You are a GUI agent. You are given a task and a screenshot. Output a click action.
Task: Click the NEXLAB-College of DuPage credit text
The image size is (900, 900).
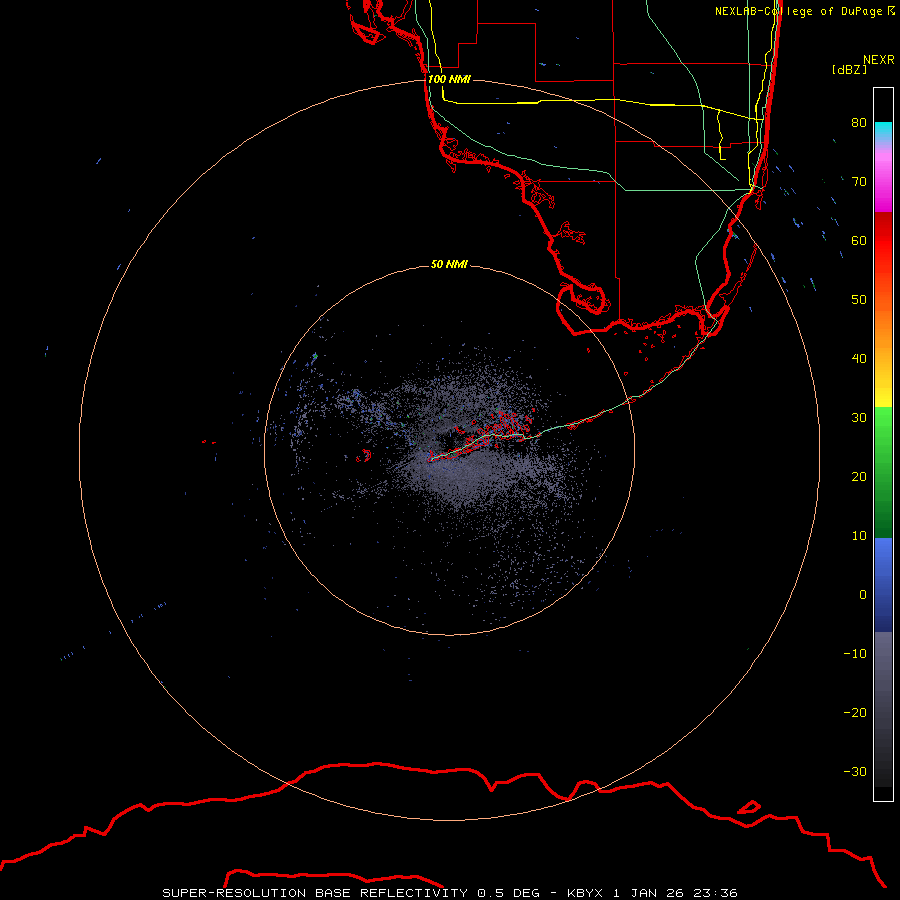798,11
